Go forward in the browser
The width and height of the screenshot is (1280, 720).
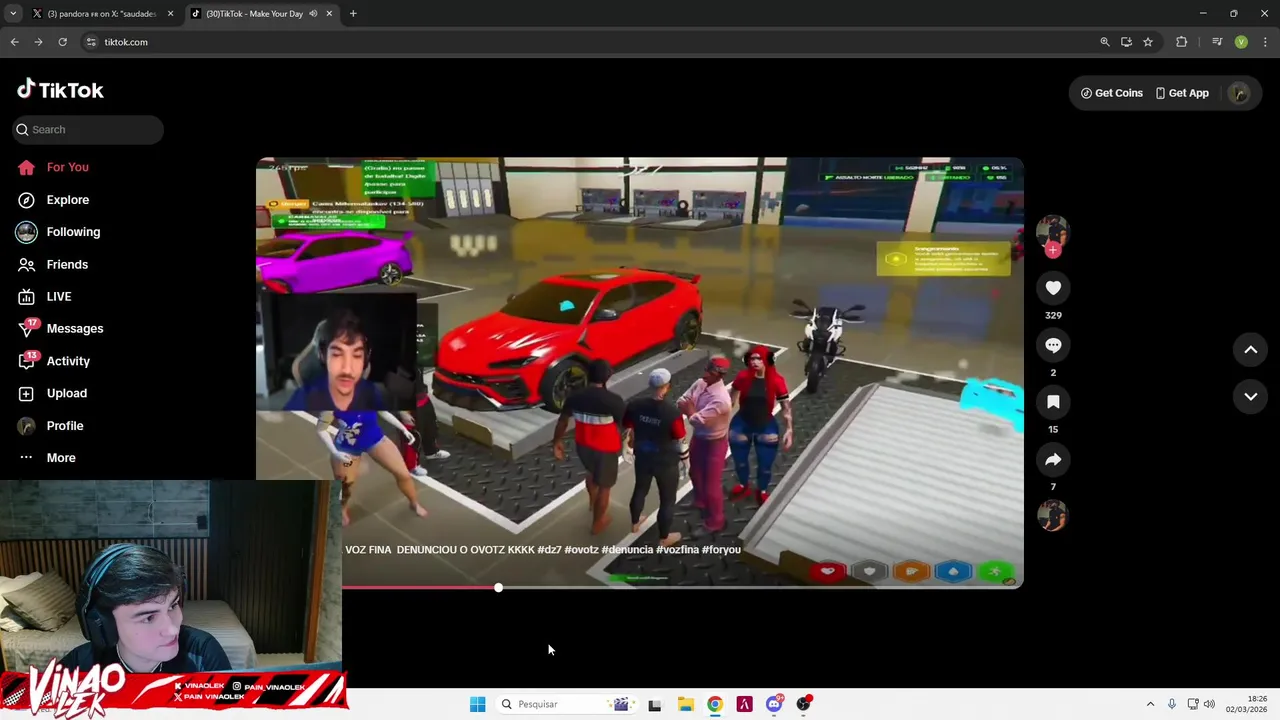point(38,42)
